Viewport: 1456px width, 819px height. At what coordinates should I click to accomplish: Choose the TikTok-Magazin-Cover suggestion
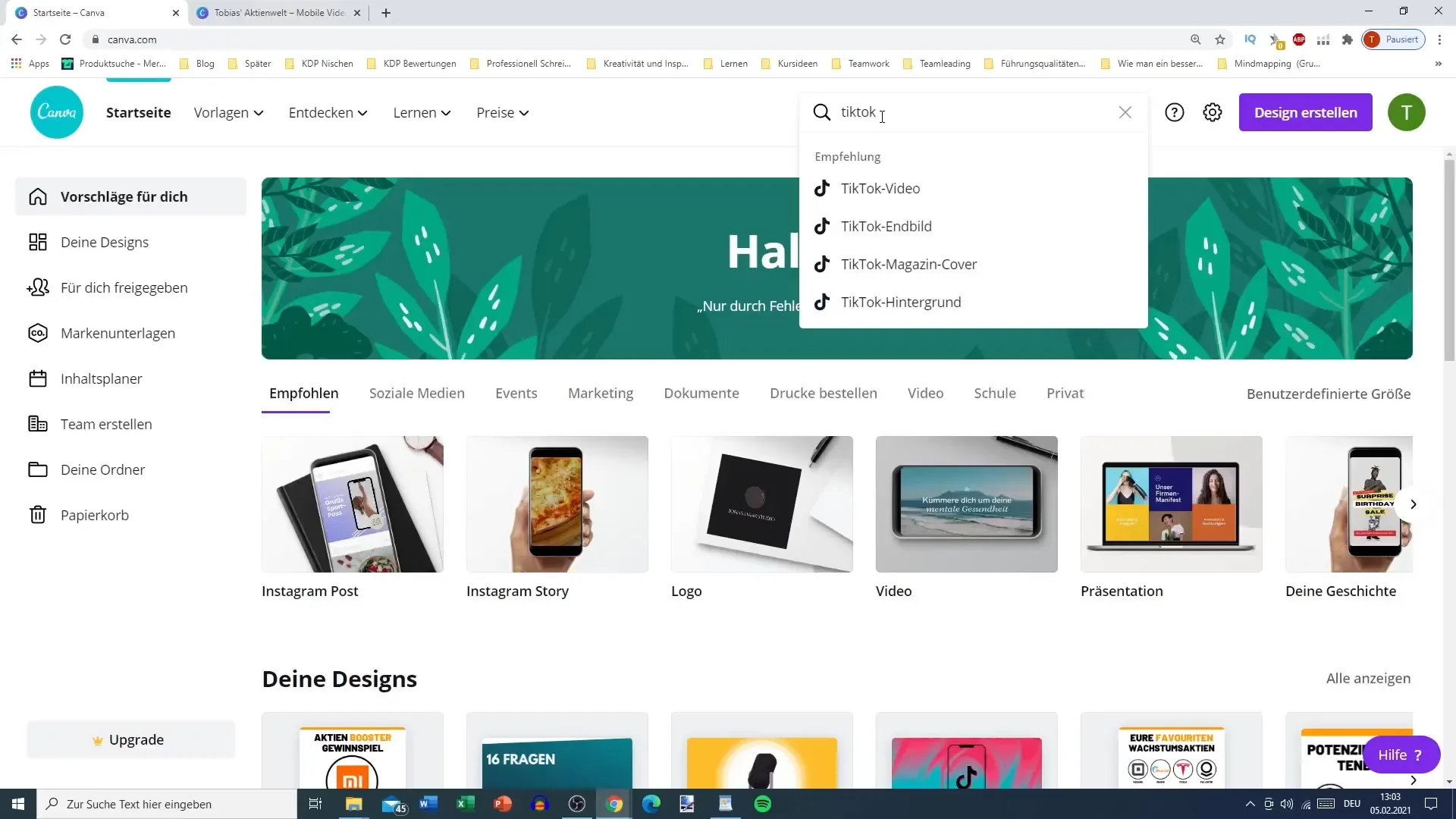[973, 264]
